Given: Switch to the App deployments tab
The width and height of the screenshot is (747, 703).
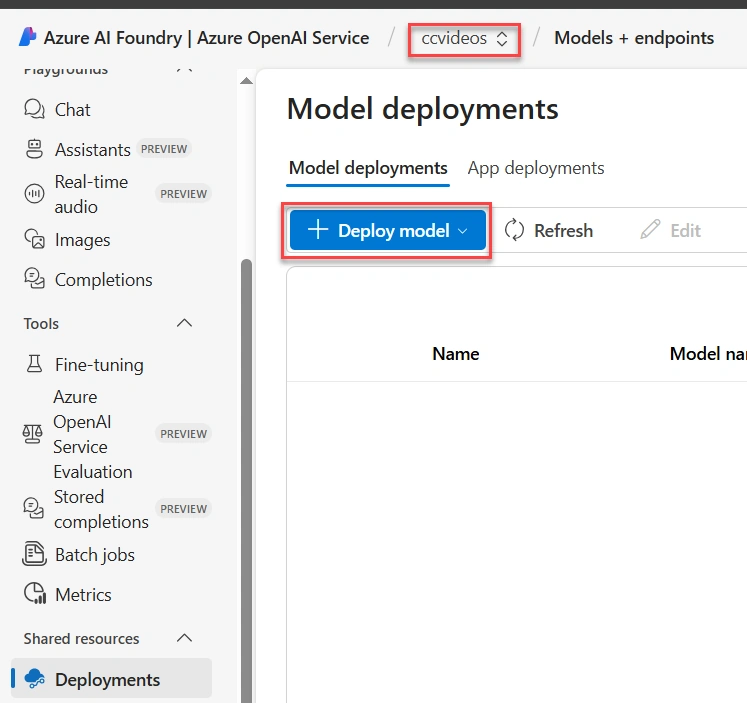Looking at the screenshot, I should pyautogui.click(x=535, y=168).
